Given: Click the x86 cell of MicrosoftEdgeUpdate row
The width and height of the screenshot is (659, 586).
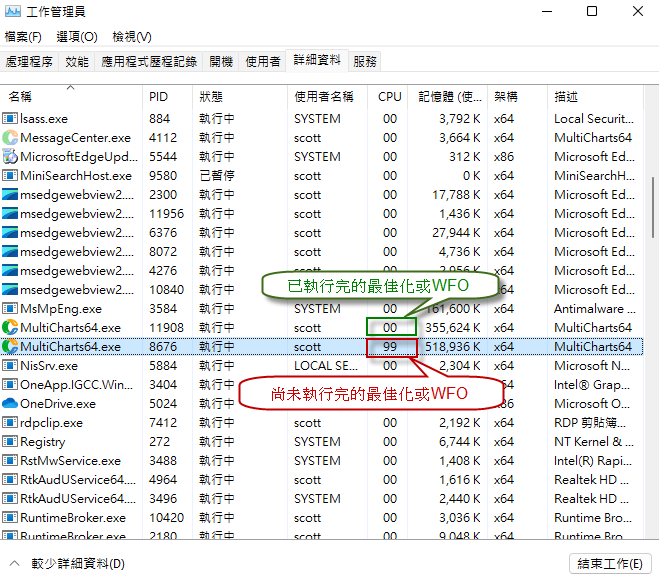Looking at the screenshot, I should pos(503,156).
